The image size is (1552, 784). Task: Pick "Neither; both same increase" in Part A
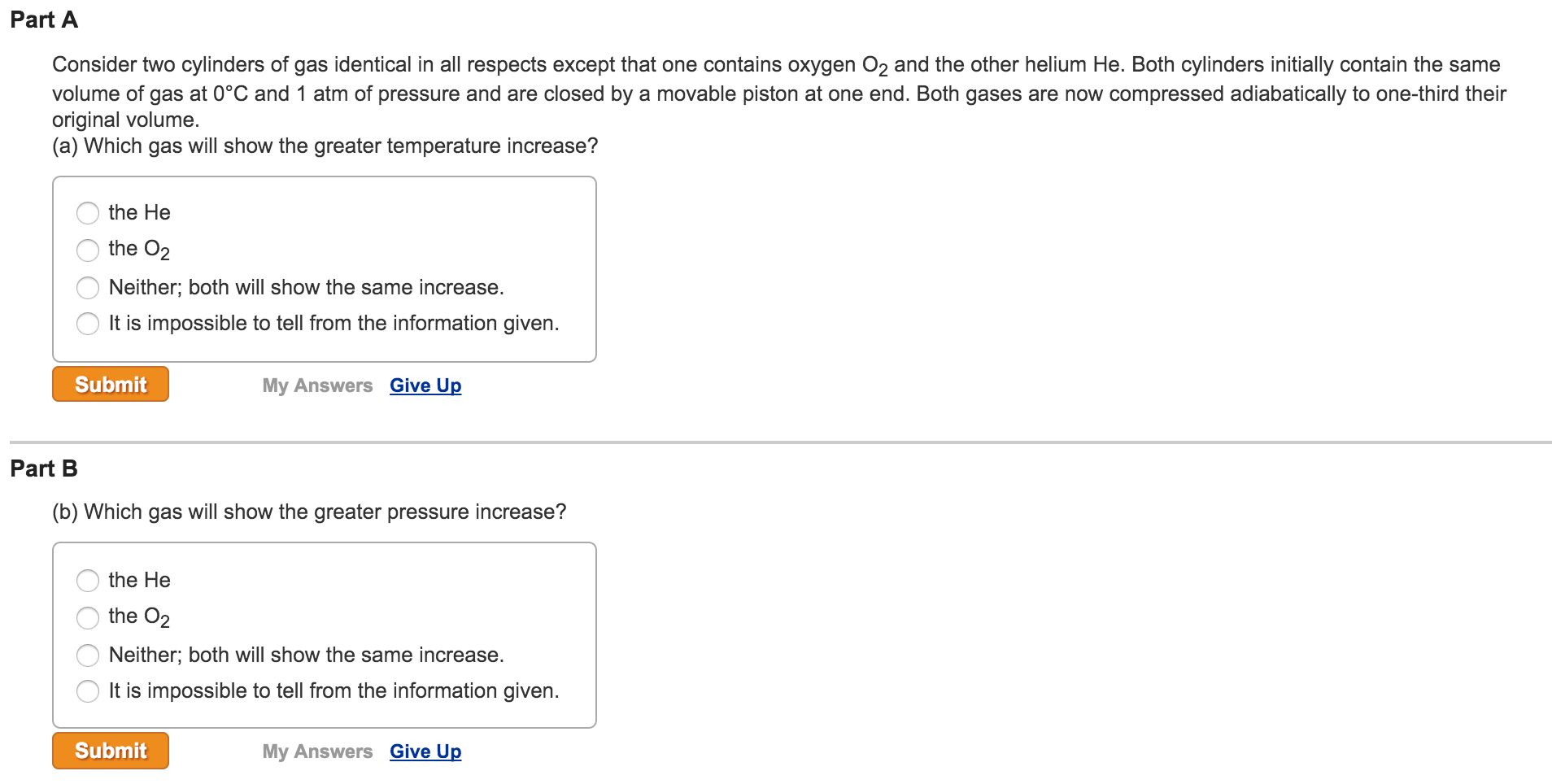(88, 288)
